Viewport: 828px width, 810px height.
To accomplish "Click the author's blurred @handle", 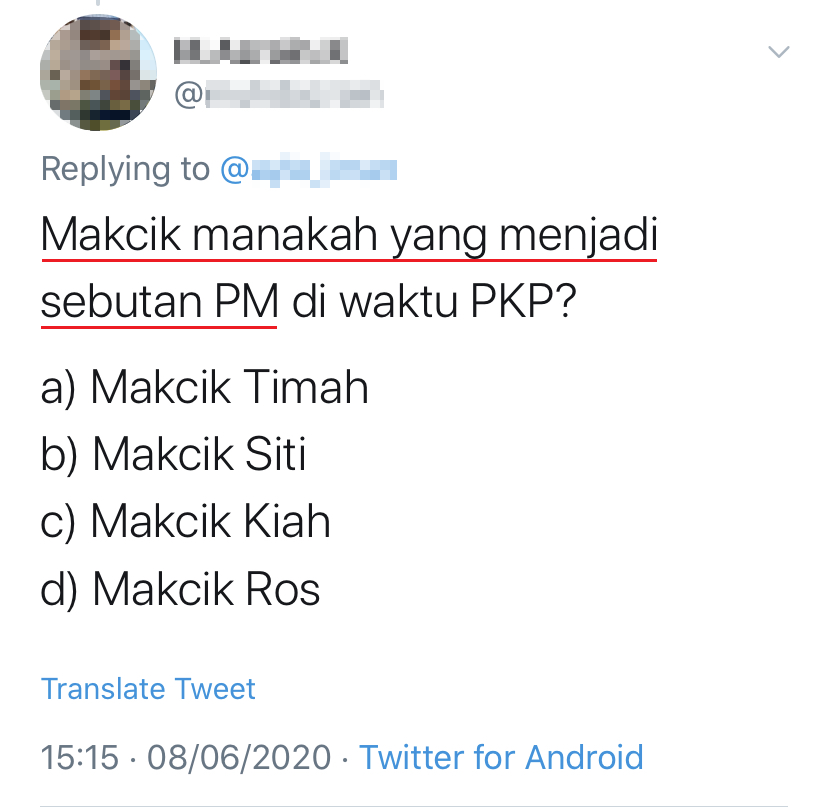I will point(280,95).
